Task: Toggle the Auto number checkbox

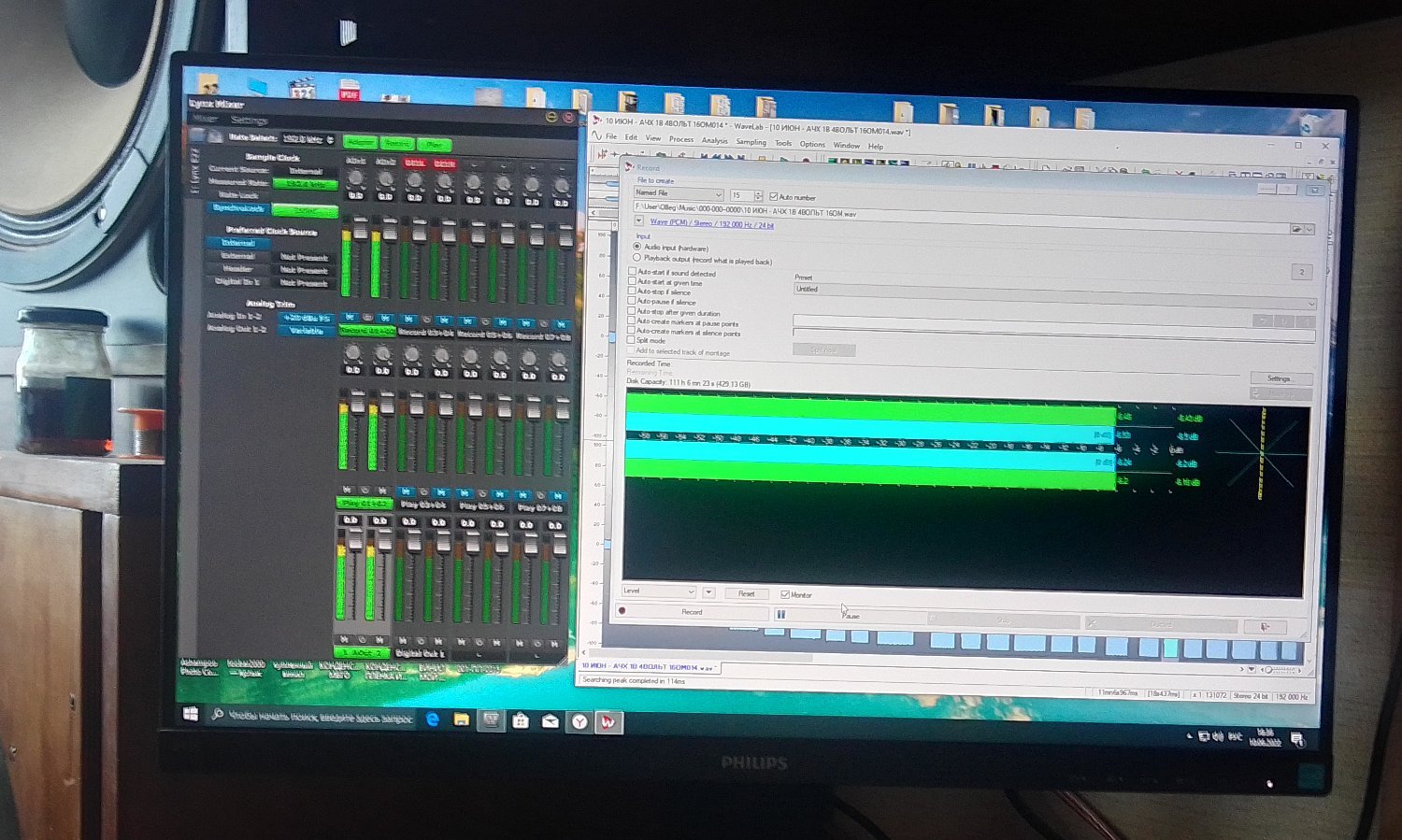Action: pyautogui.click(x=773, y=197)
